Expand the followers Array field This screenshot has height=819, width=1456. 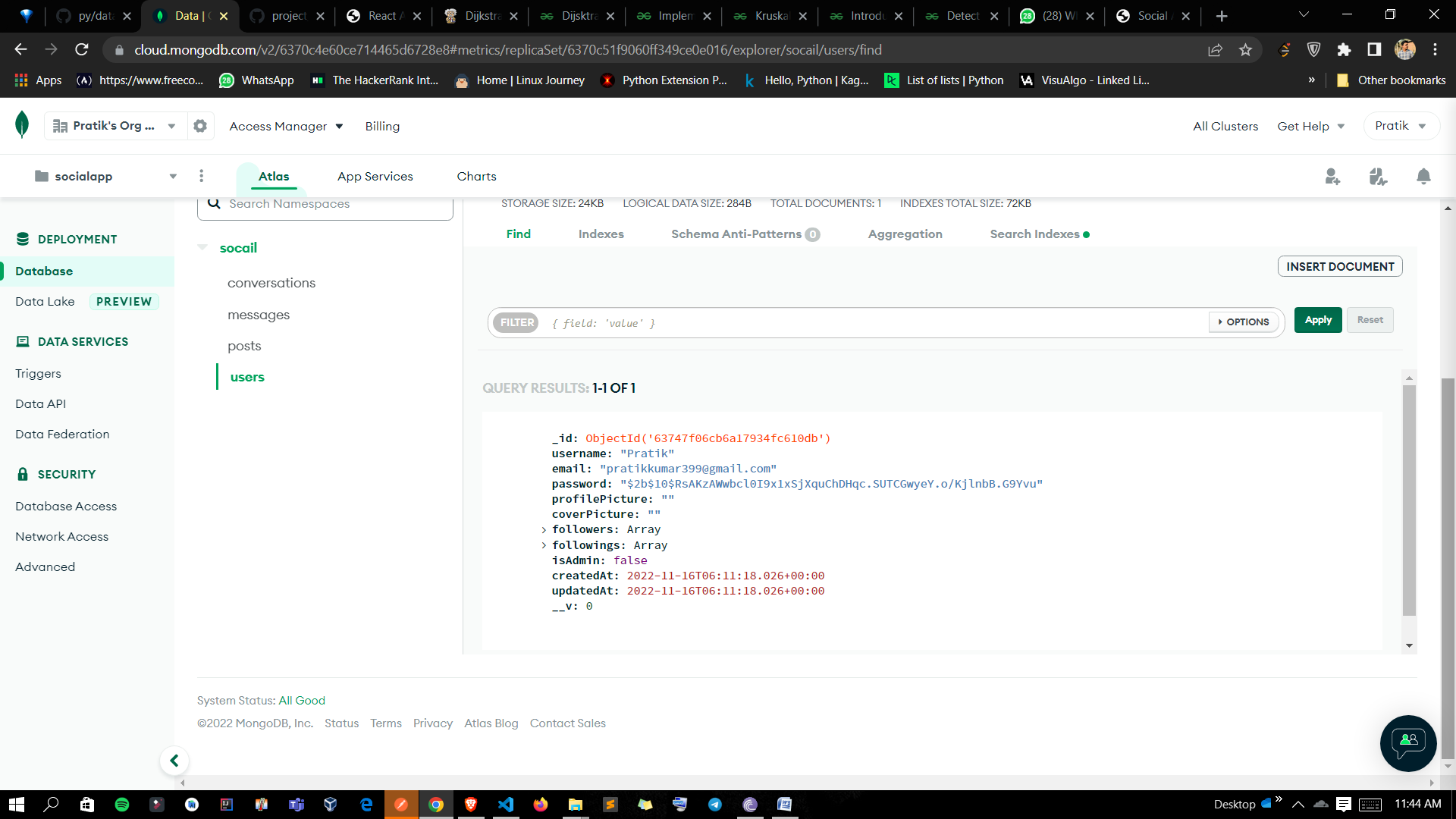[543, 529]
